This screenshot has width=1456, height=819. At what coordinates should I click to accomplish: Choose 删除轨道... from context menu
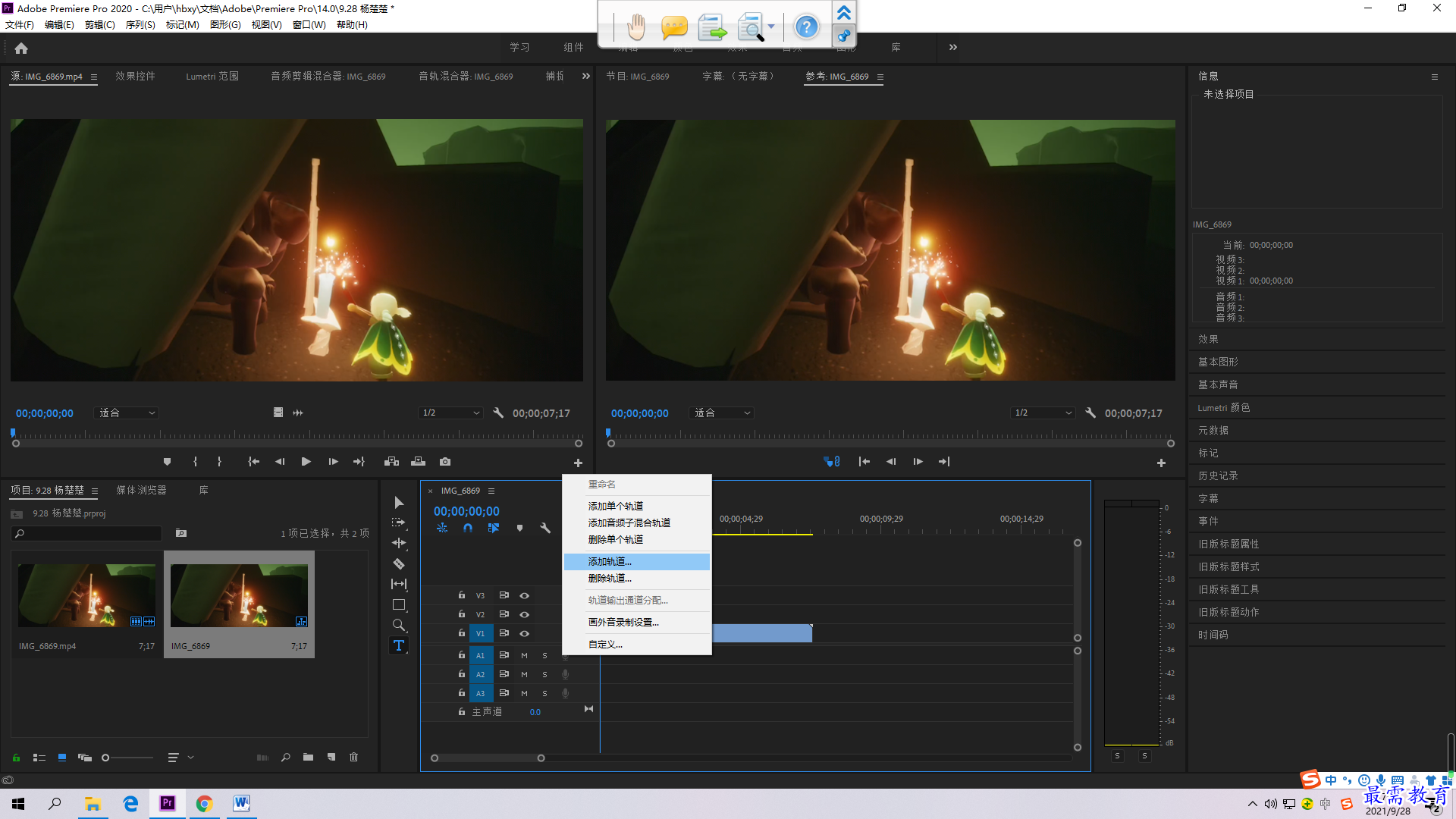point(636,579)
